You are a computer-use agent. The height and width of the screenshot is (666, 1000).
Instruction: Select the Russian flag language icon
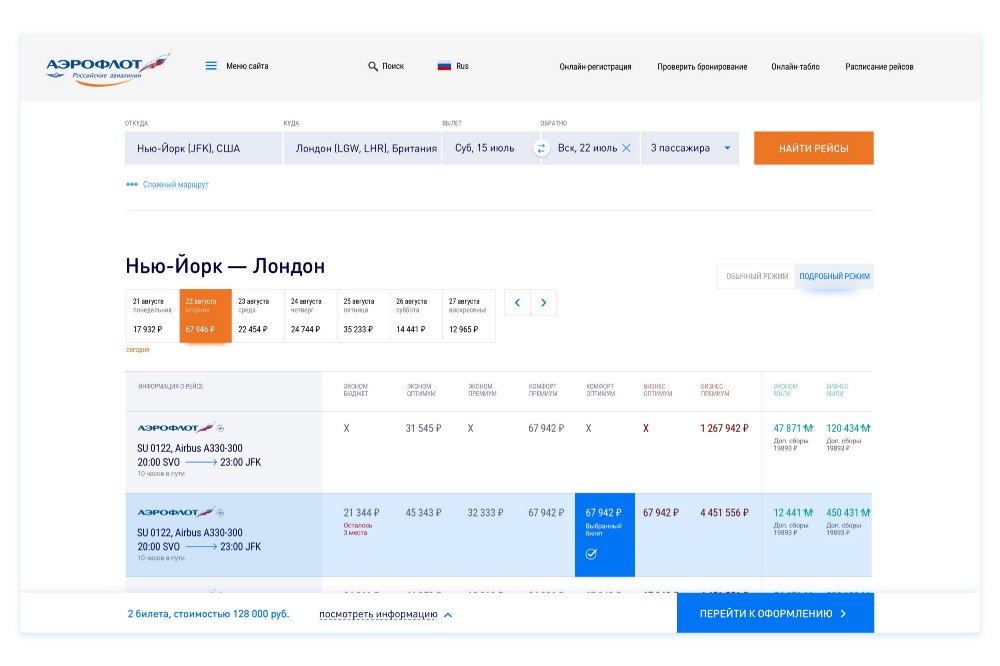pos(444,66)
